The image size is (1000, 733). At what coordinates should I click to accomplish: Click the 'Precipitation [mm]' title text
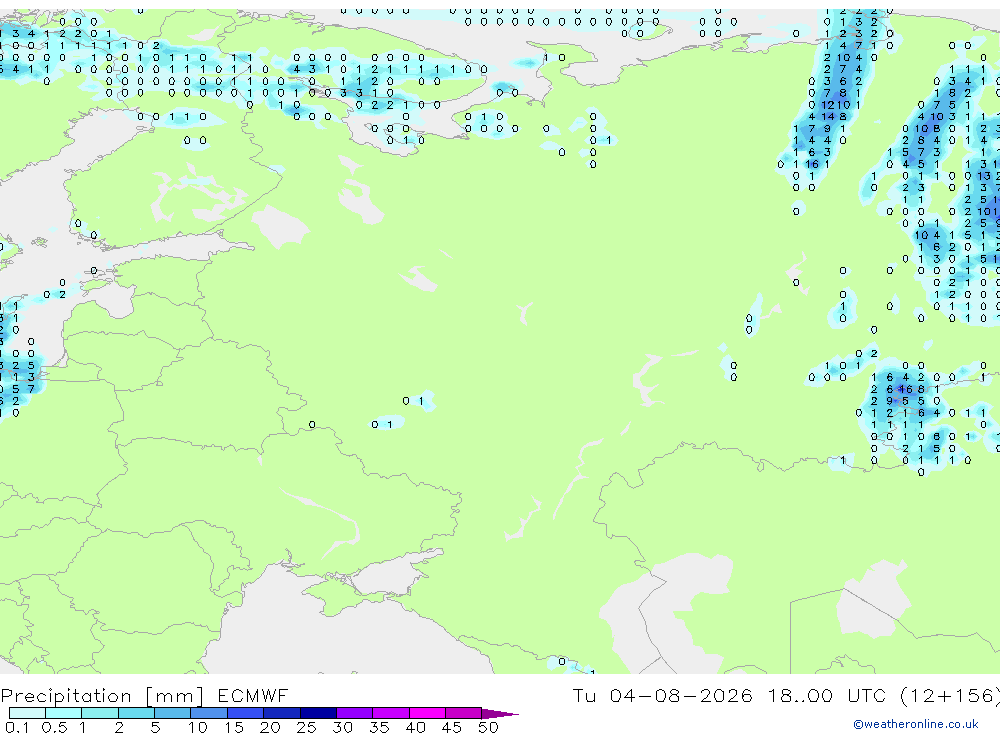(x=102, y=696)
